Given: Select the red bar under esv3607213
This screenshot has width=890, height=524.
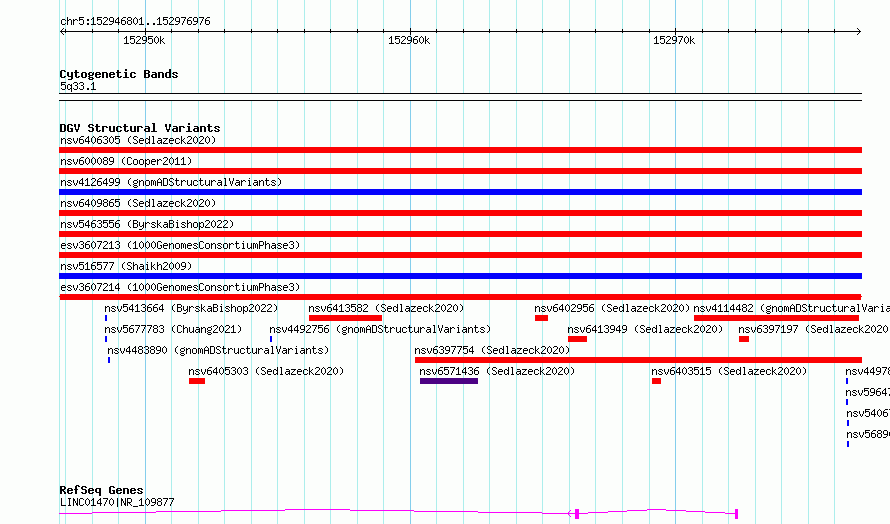Looking at the screenshot, I should (x=460, y=255).
